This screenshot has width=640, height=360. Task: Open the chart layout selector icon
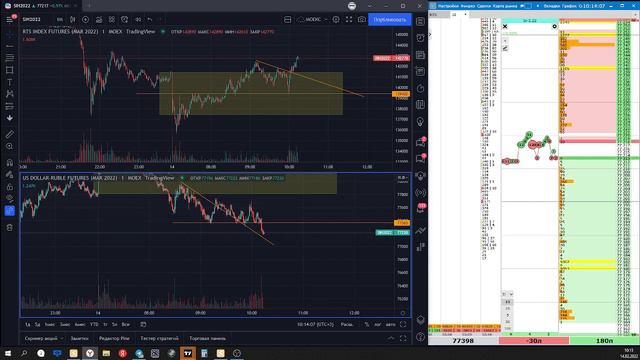(287, 19)
